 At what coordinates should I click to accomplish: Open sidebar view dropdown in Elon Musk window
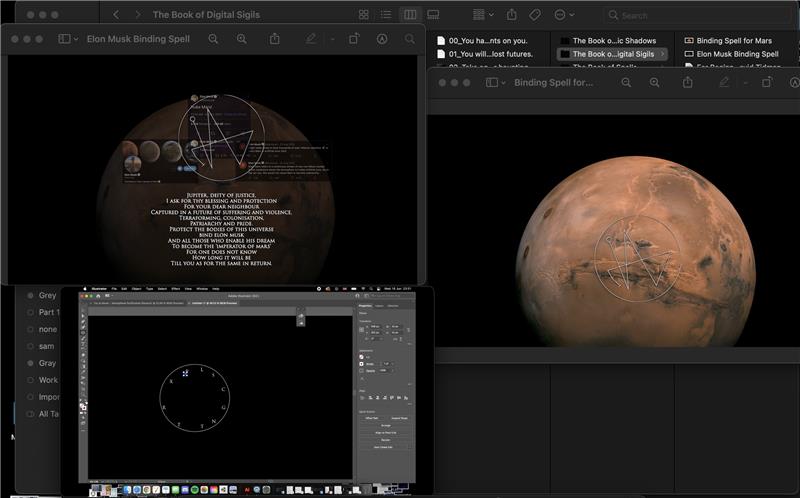69,39
